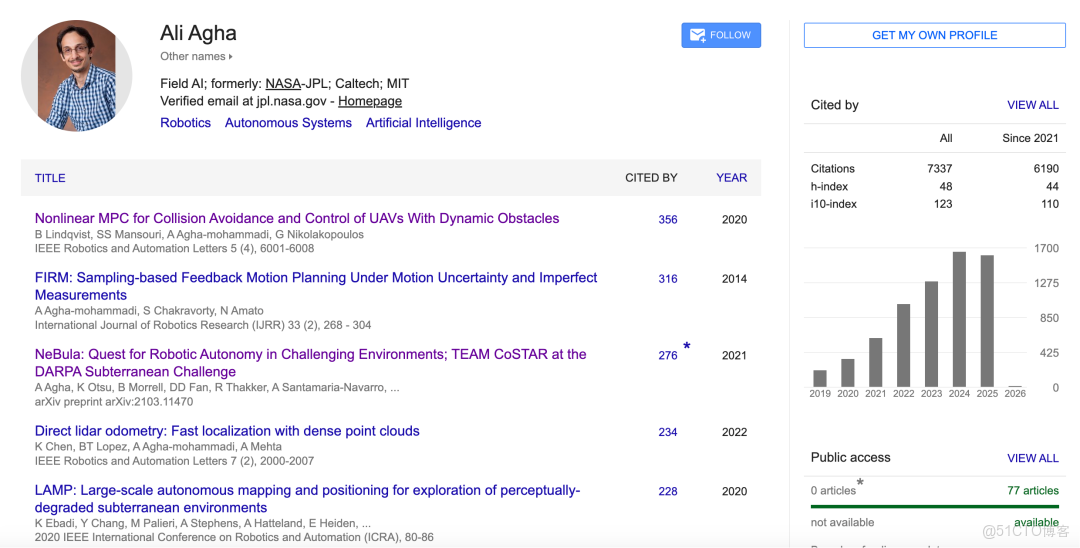Open the Artificial Intelligence interest tag
This screenshot has height=548, width=1080.
[x=423, y=123]
